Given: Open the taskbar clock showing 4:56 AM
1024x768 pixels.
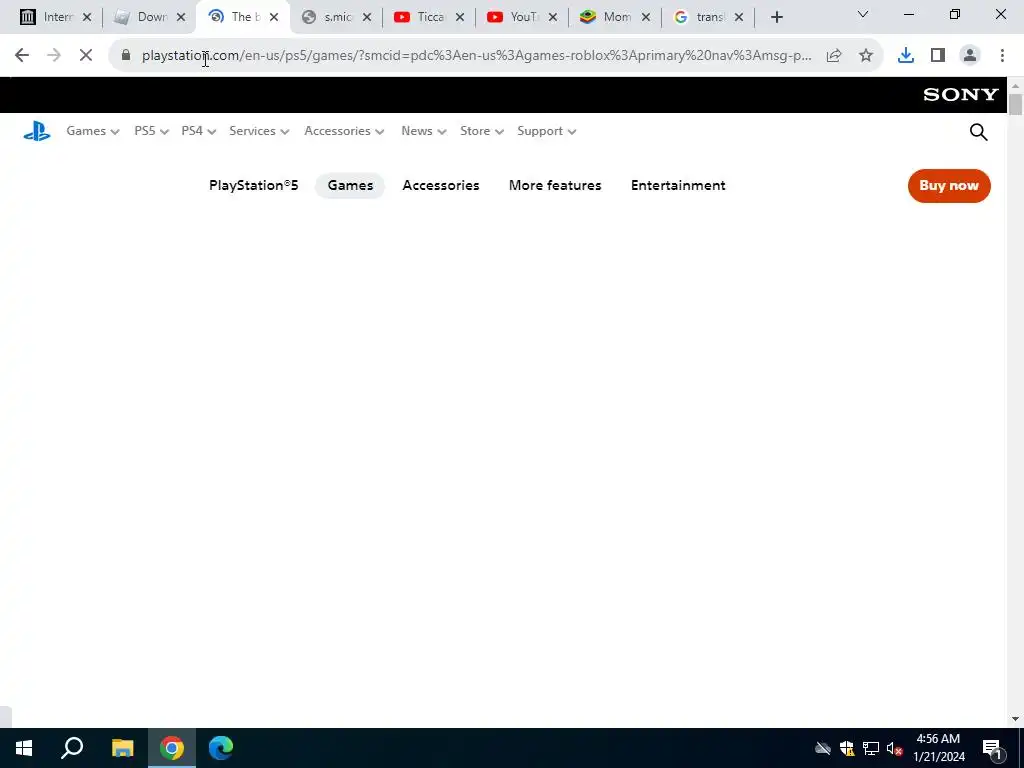Looking at the screenshot, I should [x=938, y=748].
